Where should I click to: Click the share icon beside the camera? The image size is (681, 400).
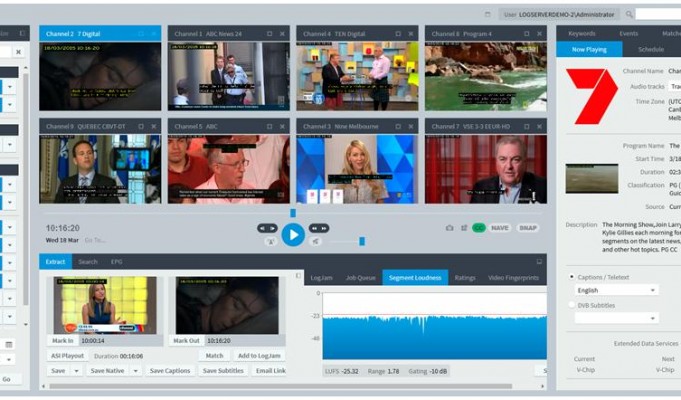464,228
